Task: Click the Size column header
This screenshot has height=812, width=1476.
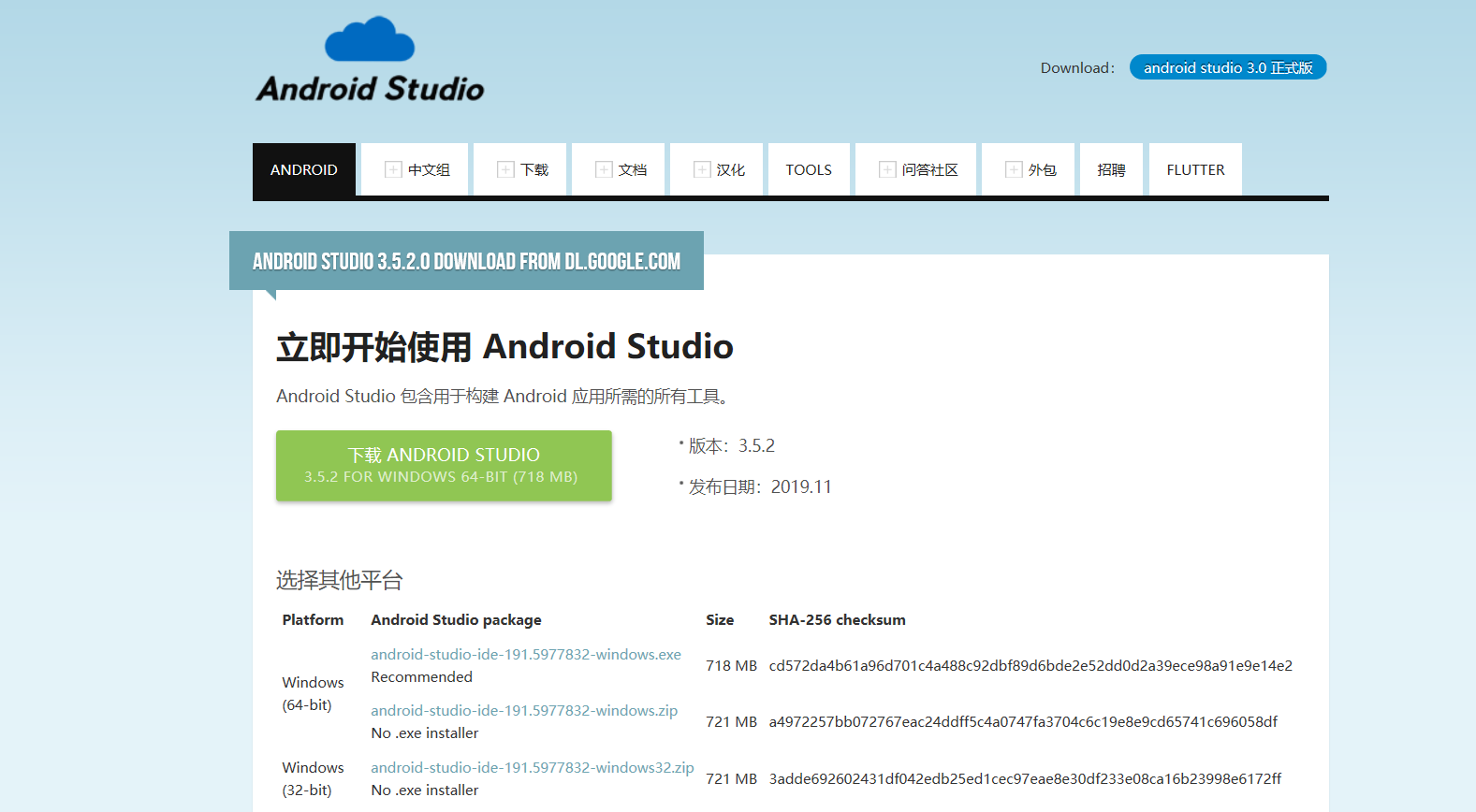Action: pos(720,620)
